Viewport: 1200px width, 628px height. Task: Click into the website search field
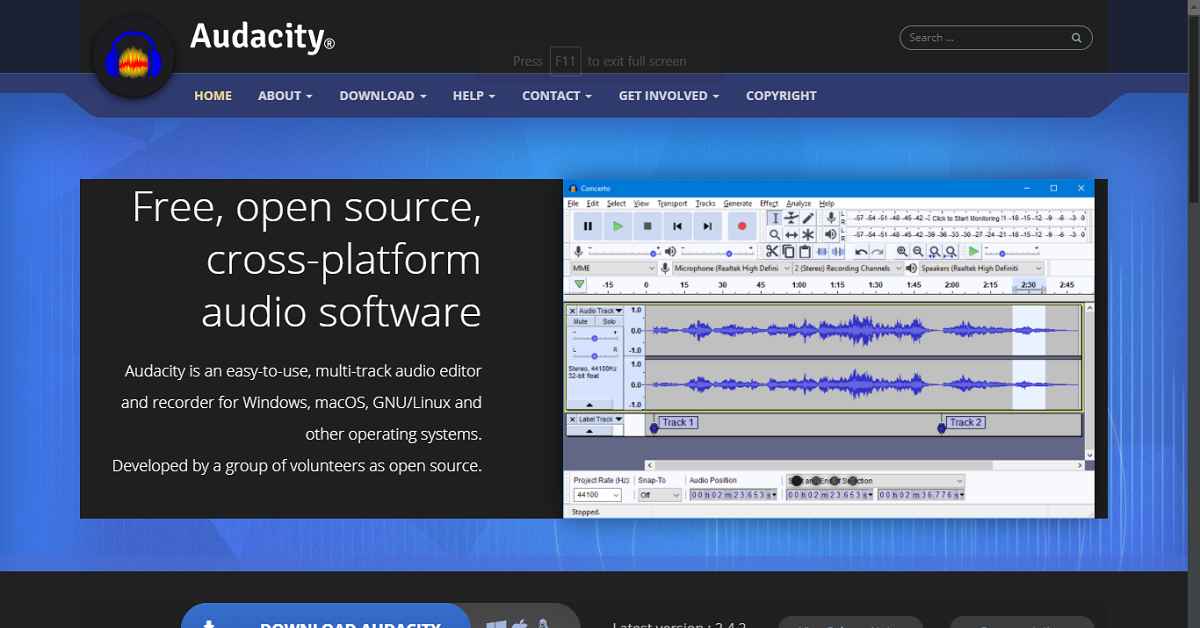click(x=984, y=38)
